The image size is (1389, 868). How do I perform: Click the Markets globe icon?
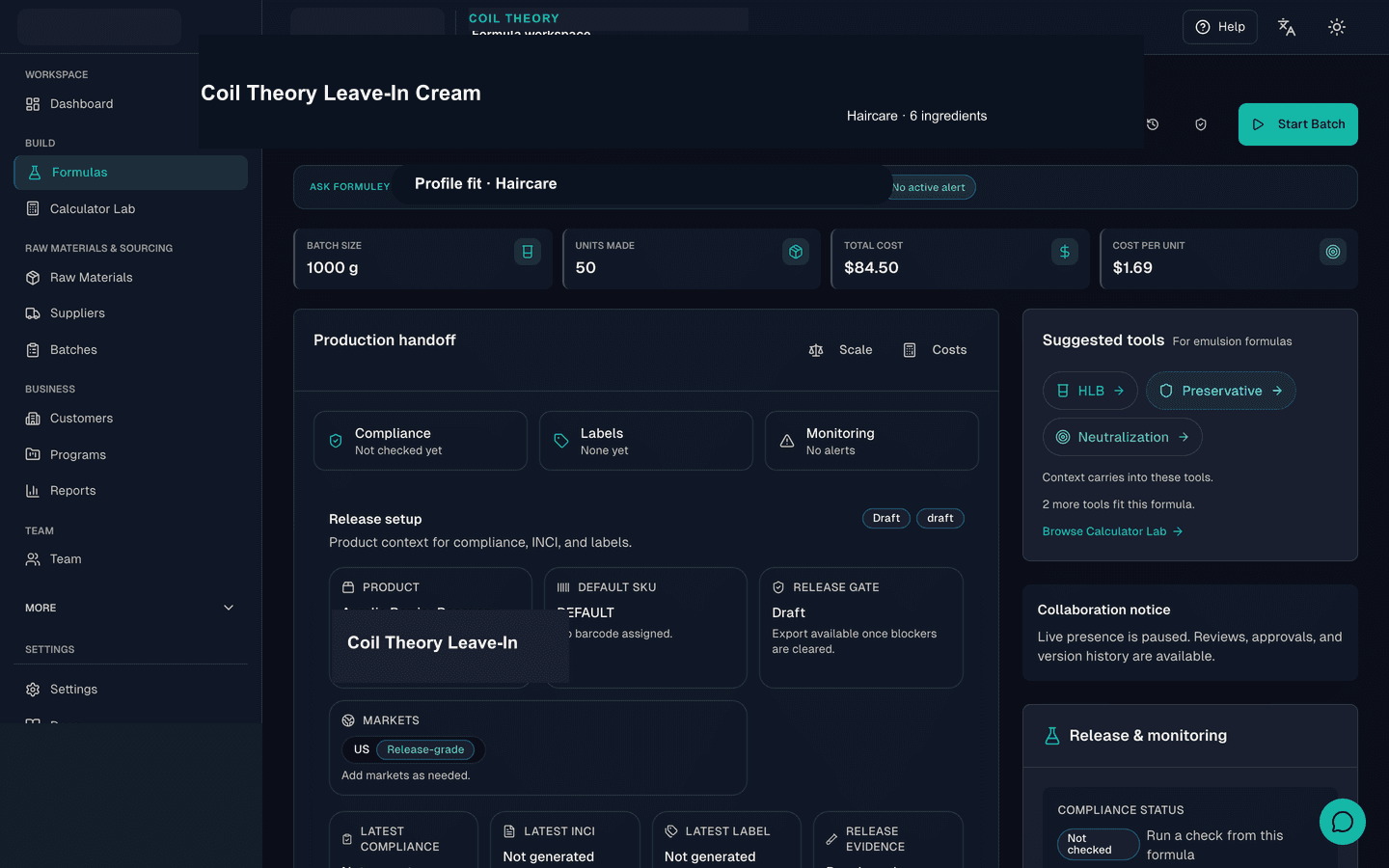pyautogui.click(x=348, y=720)
